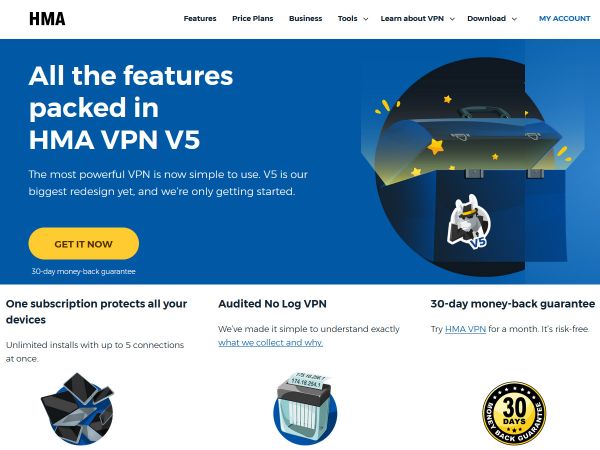Open the Features menu item

tap(200, 18)
